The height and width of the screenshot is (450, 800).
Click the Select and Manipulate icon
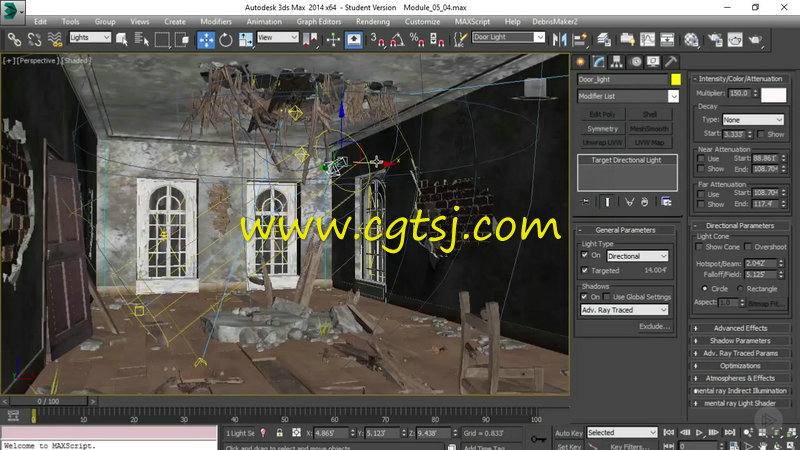(333, 39)
